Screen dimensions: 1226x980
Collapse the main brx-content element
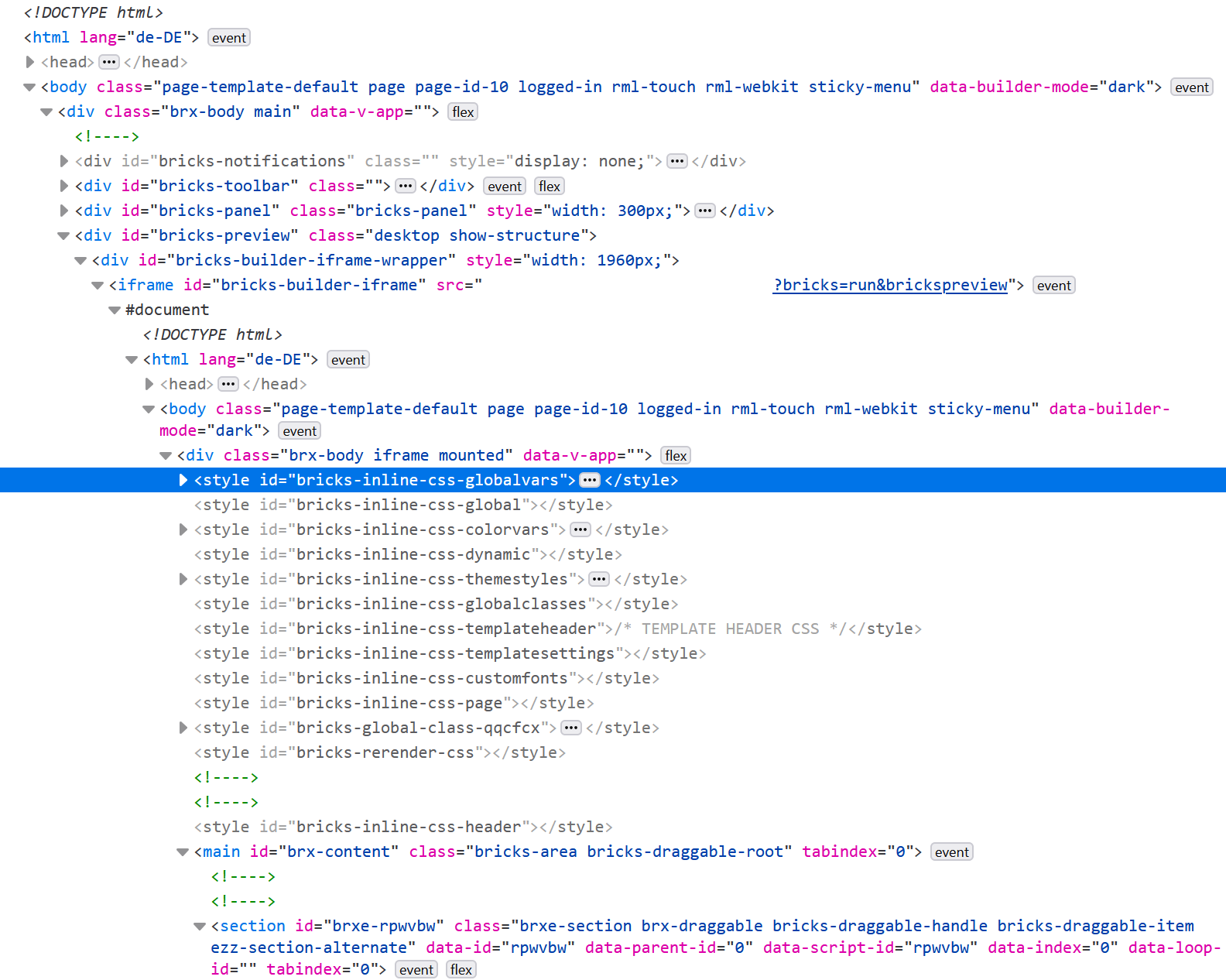click(183, 852)
